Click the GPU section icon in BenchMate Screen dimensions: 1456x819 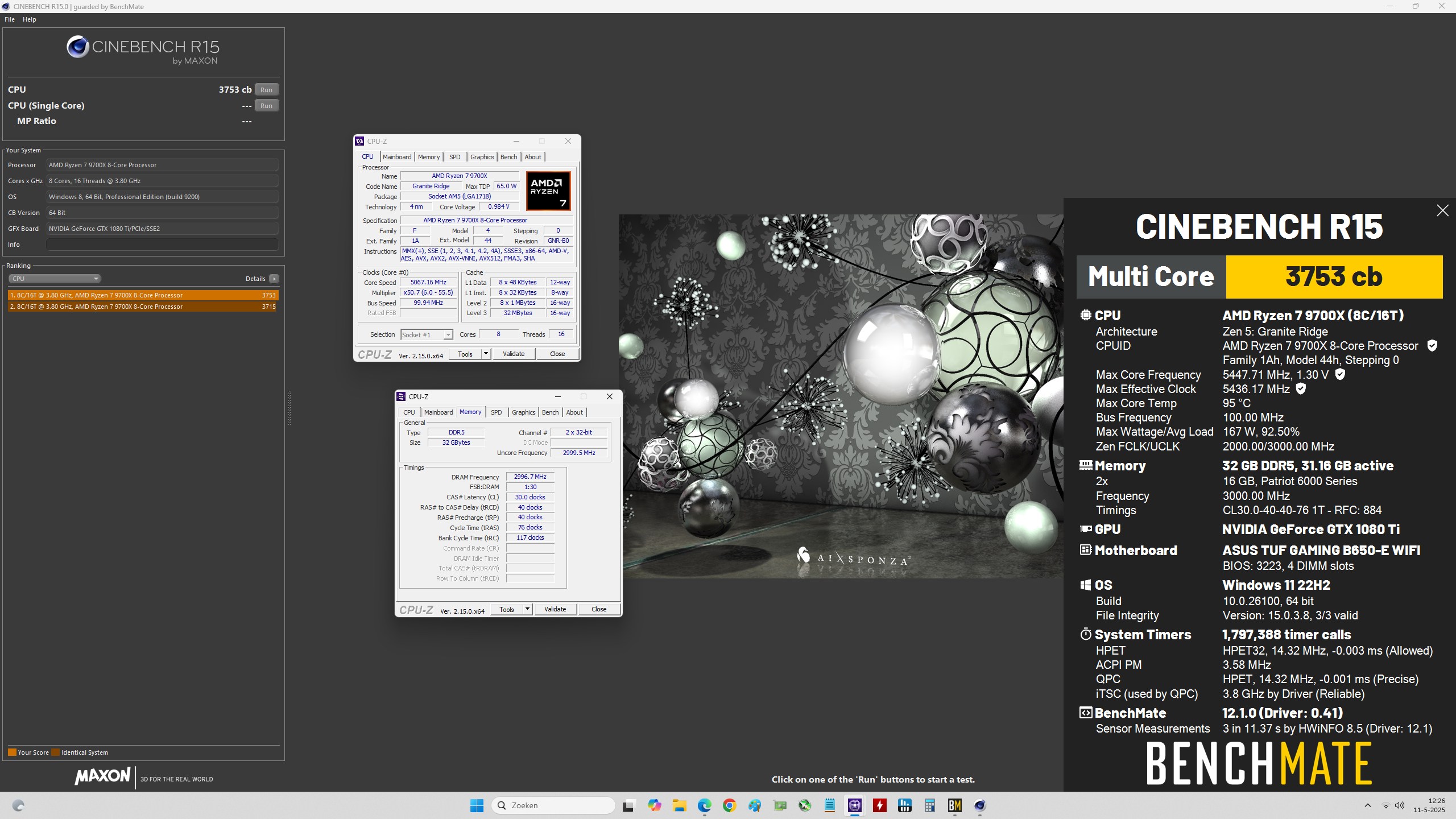tap(1086, 529)
